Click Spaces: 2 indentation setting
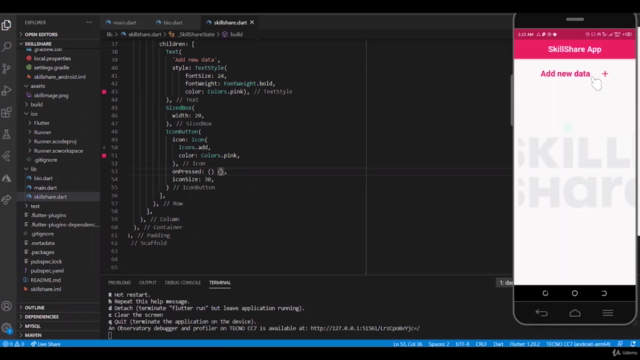 439,344
